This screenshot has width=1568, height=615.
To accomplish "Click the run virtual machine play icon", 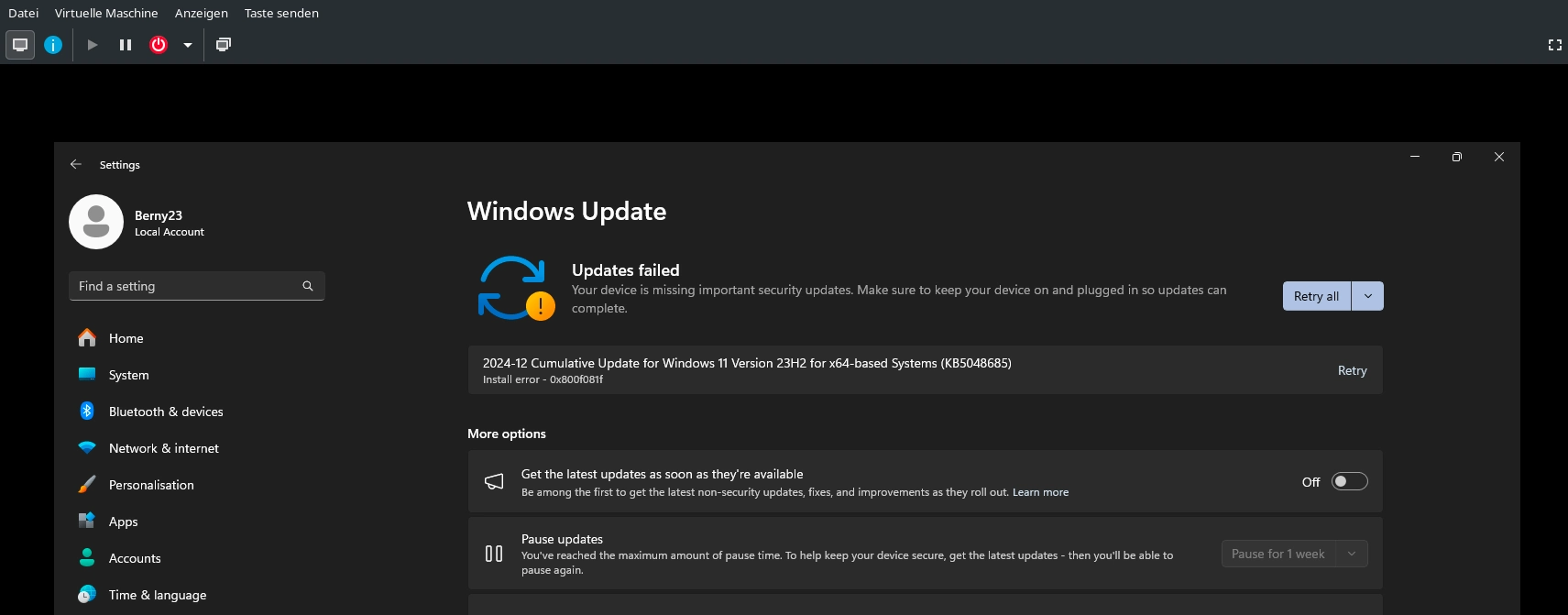I will point(93,45).
